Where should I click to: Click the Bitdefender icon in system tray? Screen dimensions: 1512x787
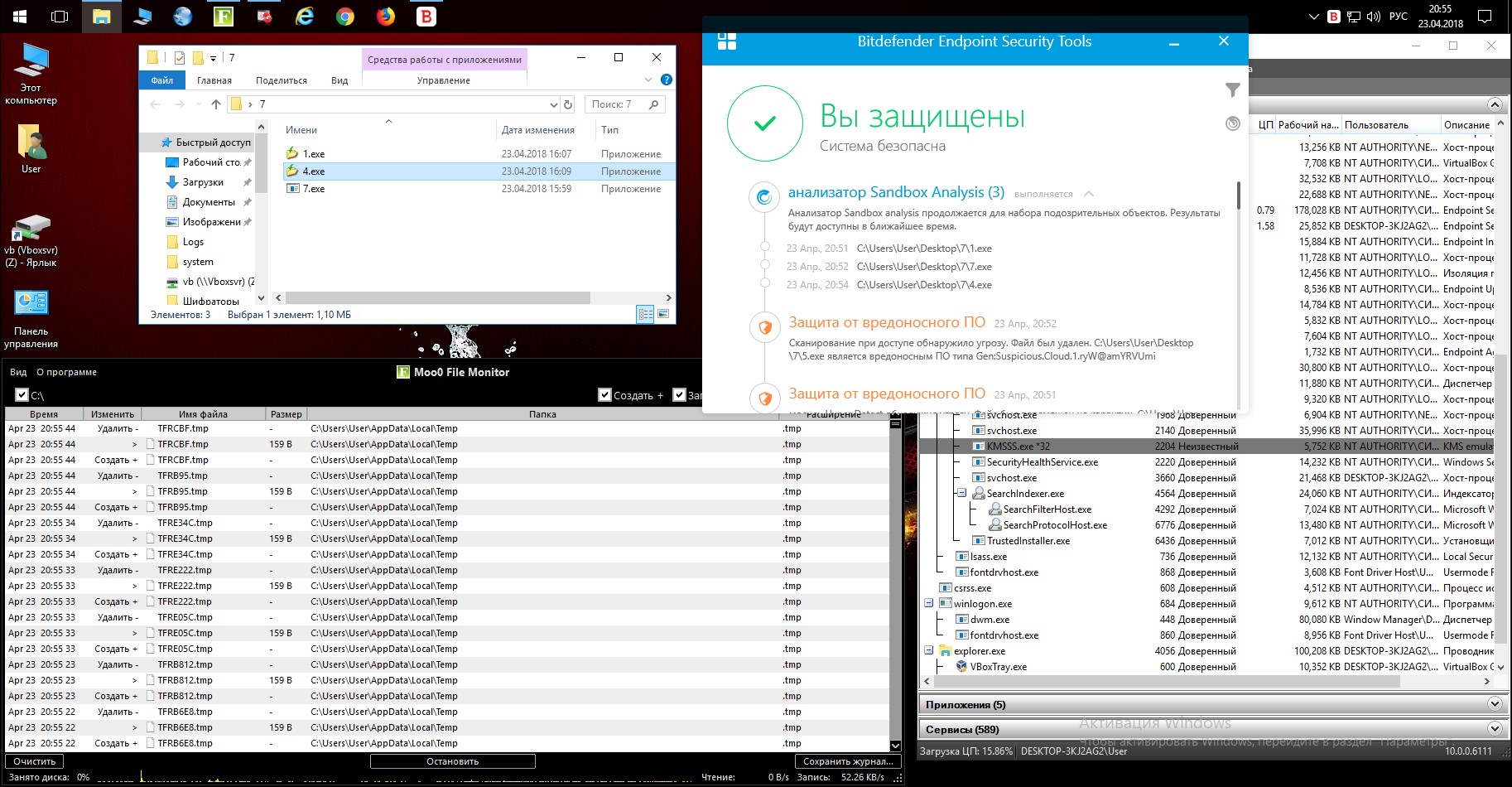coord(1334,17)
